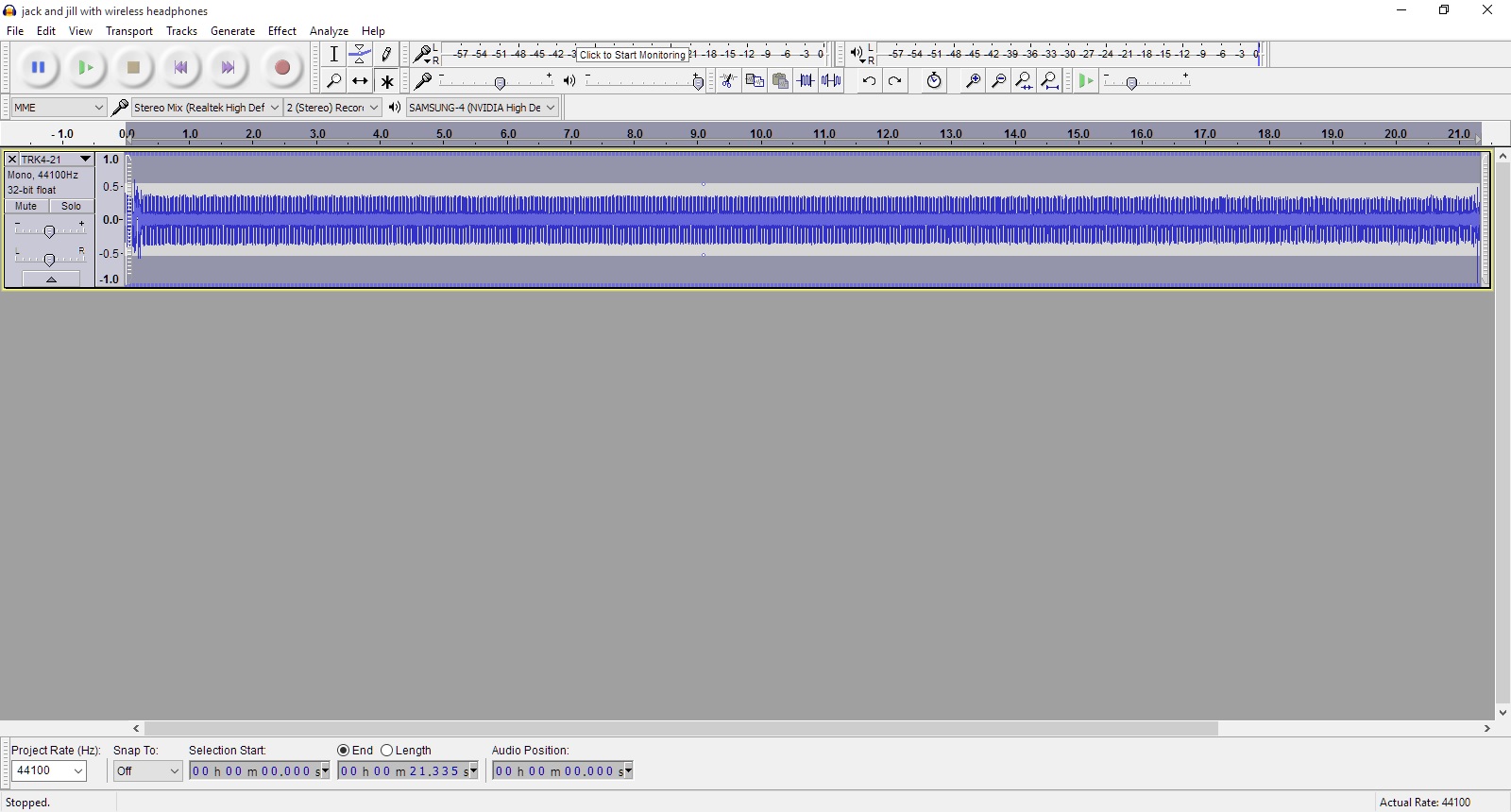Click the Stop playback button
This screenshot has height=812, width=1511.
[x=133, y=67]
